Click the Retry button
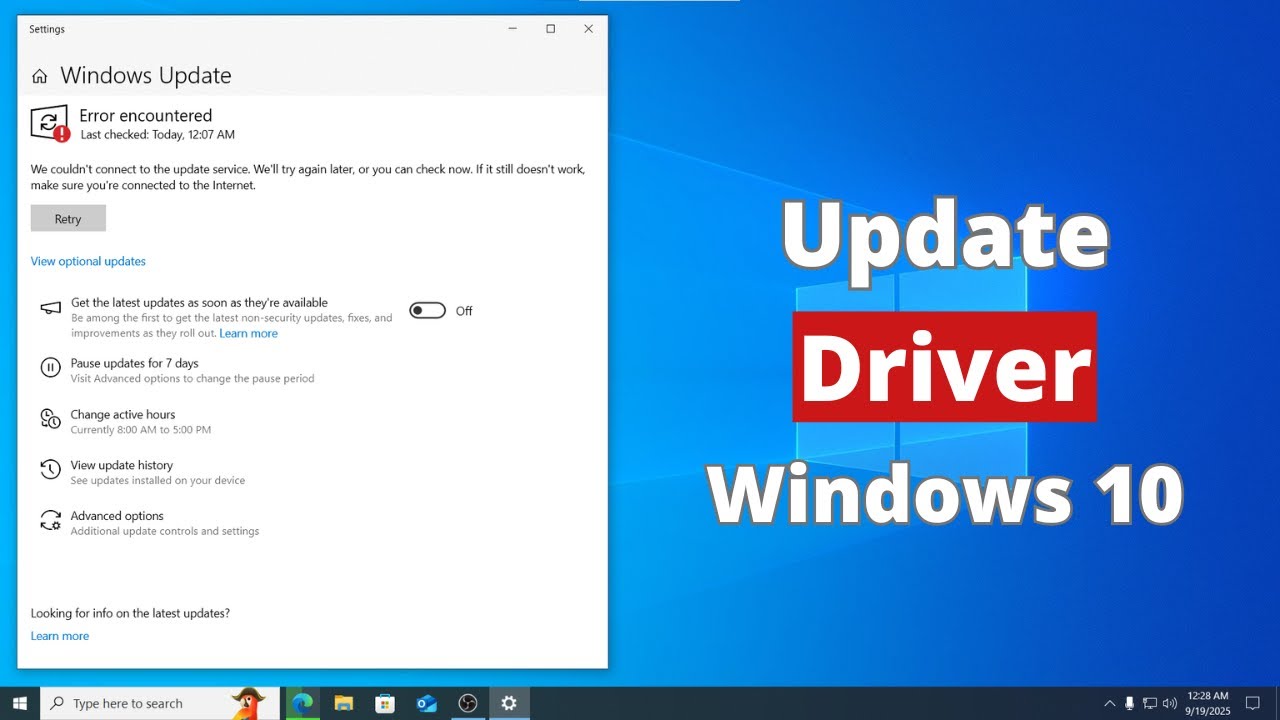Image resolution: width=1280 pixels, height=720 pixels. [68, 219]
